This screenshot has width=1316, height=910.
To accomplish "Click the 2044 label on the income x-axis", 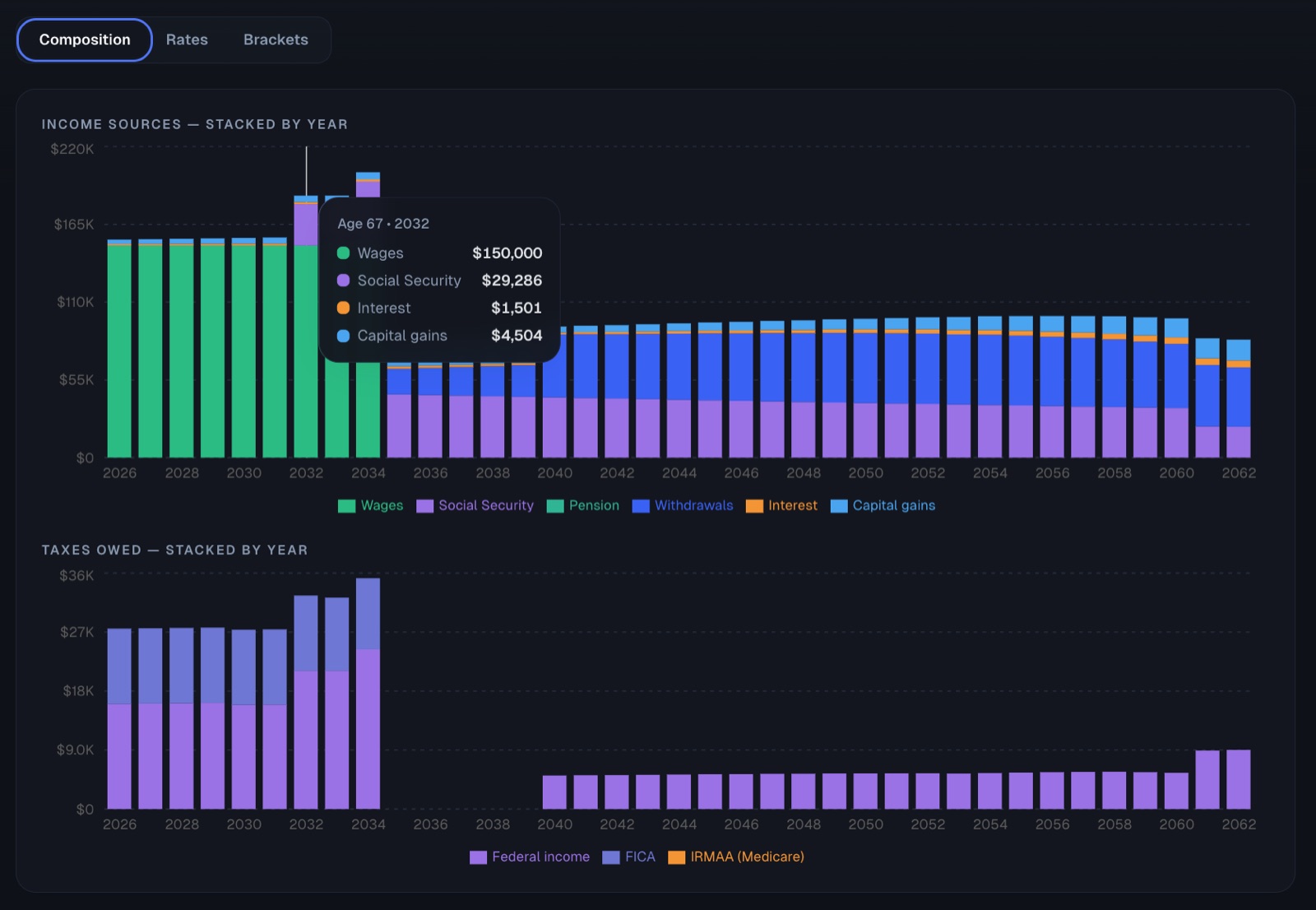I will 679,473.
